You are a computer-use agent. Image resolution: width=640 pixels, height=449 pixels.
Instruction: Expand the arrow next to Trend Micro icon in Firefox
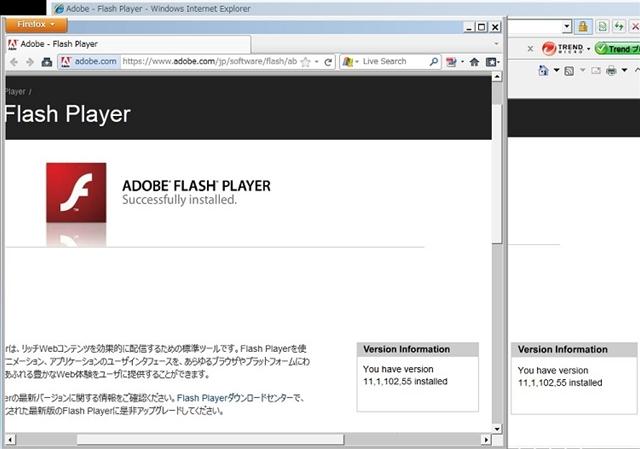tap(462, 62)
